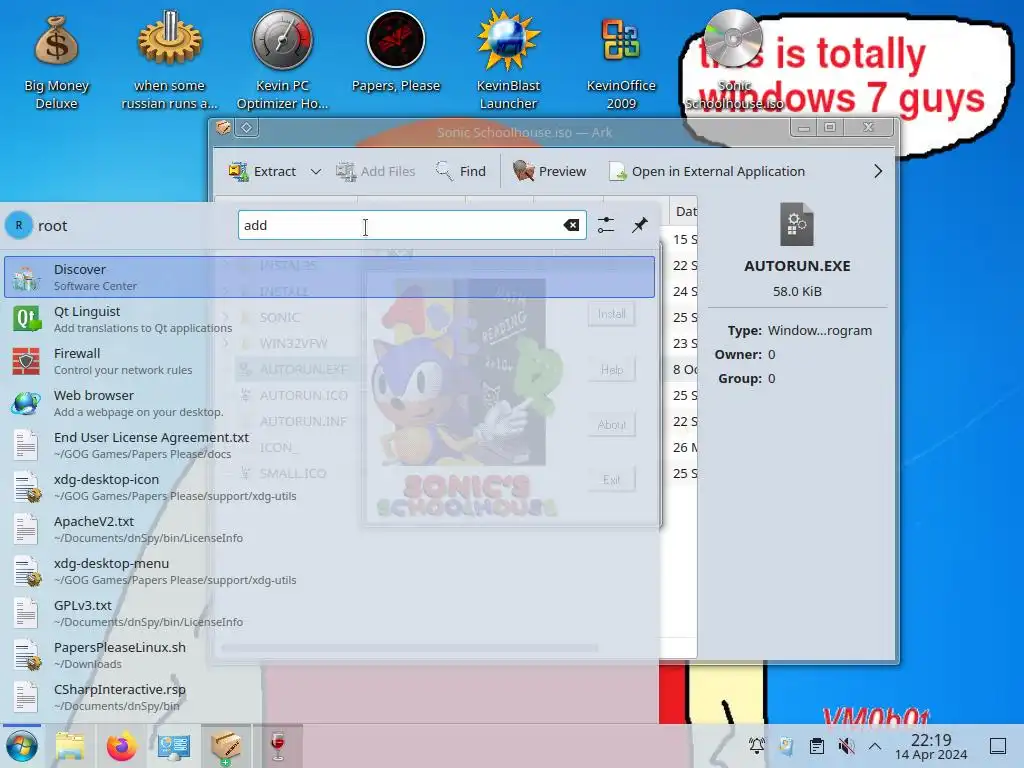Image resolution: width=1024 pixels, height=768 pixels.
Task: Open Papers, Please desktop icon
Action: pyautogui.click(x=396, y=52)
